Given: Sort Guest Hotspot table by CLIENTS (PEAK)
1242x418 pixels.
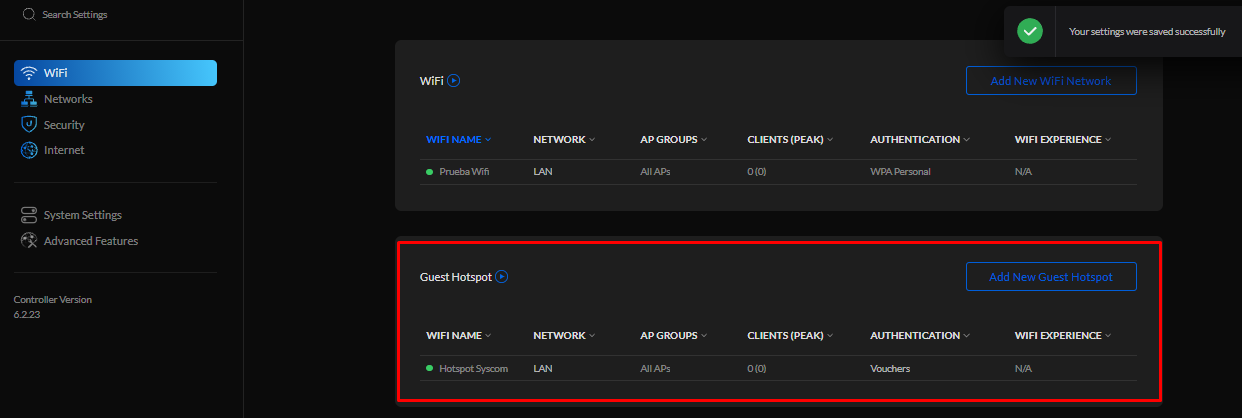Looking at the screenshot, I should (x=790, y=336).
